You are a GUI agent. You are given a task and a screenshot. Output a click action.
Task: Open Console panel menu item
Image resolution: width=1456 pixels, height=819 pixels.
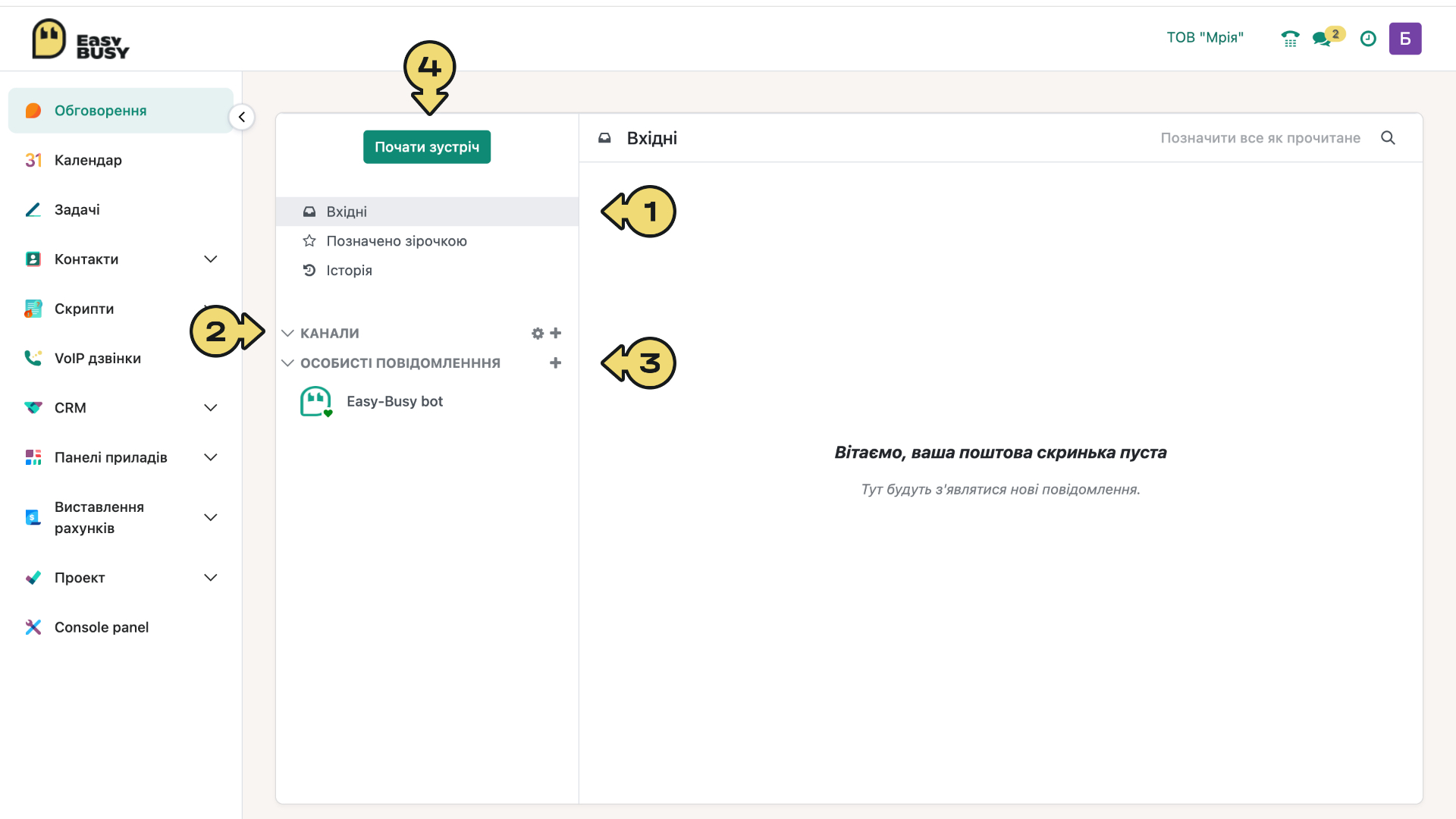[x=121, y=627]
